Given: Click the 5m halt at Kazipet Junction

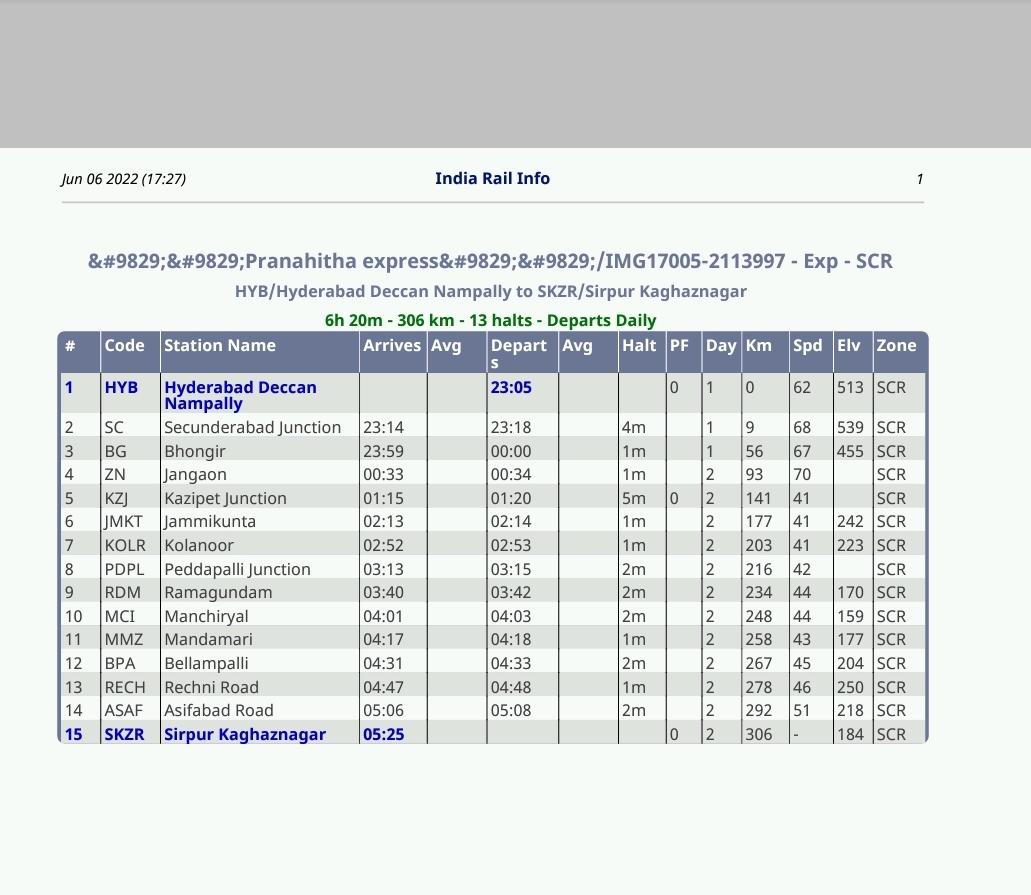Looking at the screenshot, I should 634,498.
